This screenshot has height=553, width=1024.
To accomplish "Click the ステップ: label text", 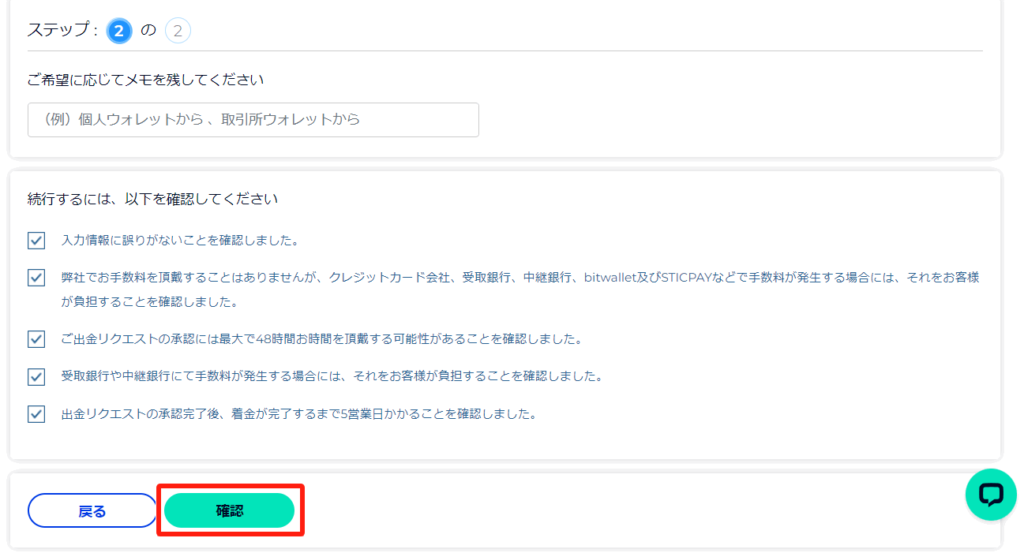I will tap(62, 31).
